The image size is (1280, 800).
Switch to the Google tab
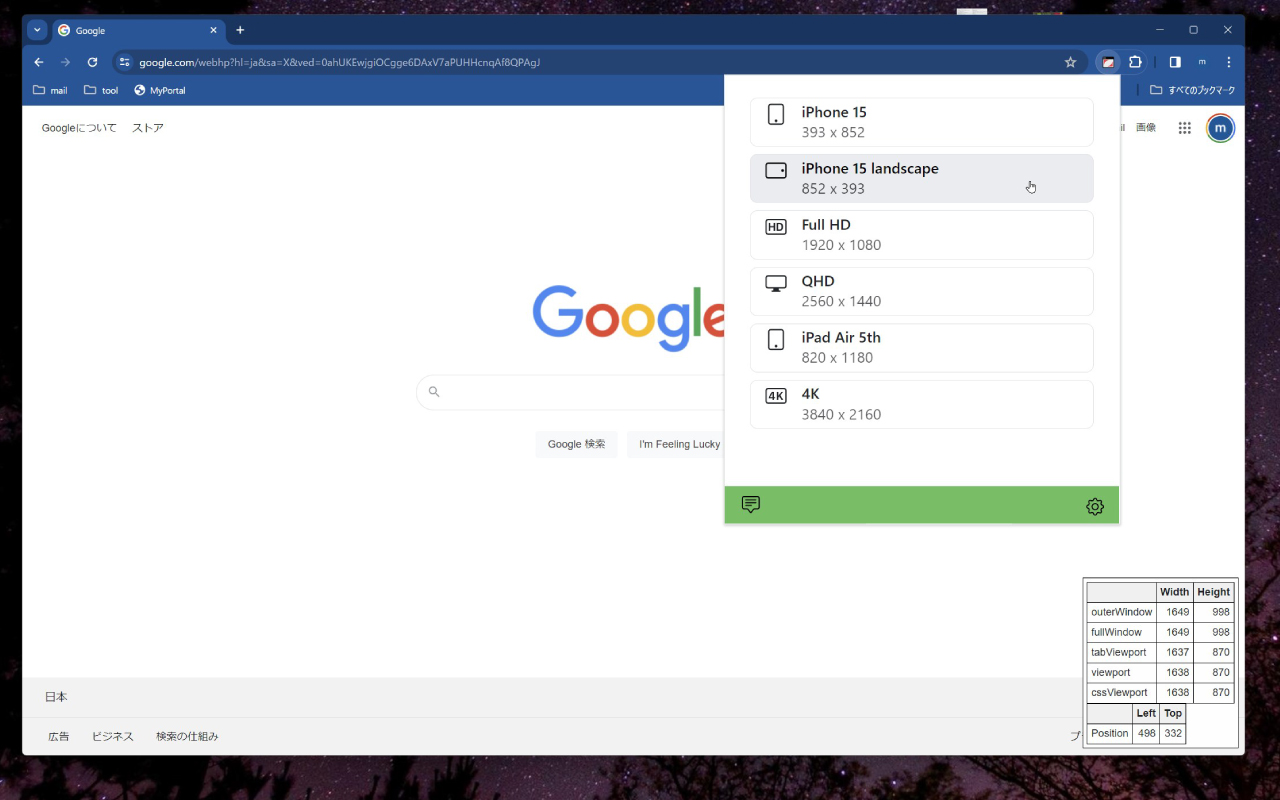pos(138,30)
